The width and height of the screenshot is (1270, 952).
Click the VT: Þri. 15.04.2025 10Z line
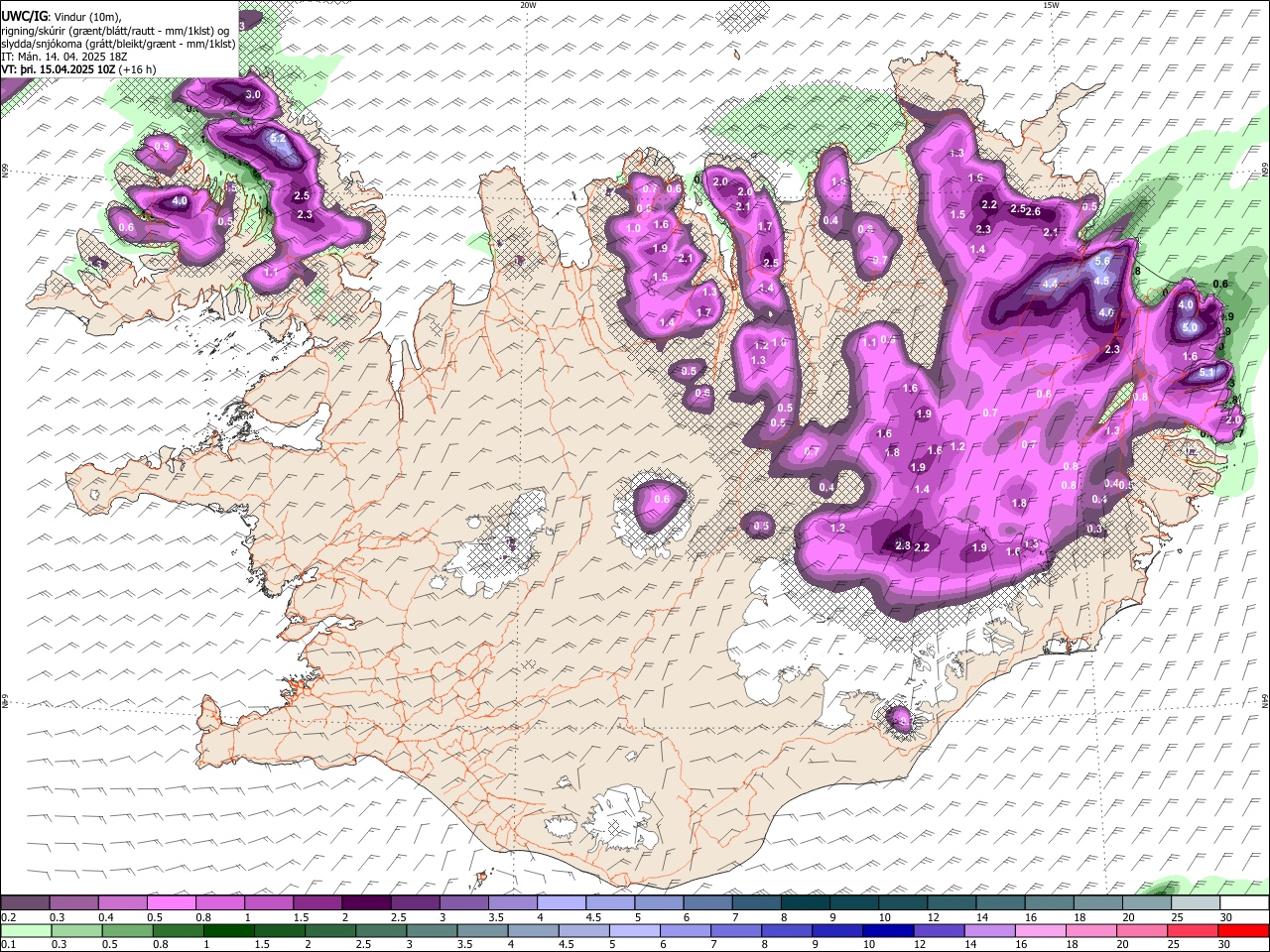point(59,69)
